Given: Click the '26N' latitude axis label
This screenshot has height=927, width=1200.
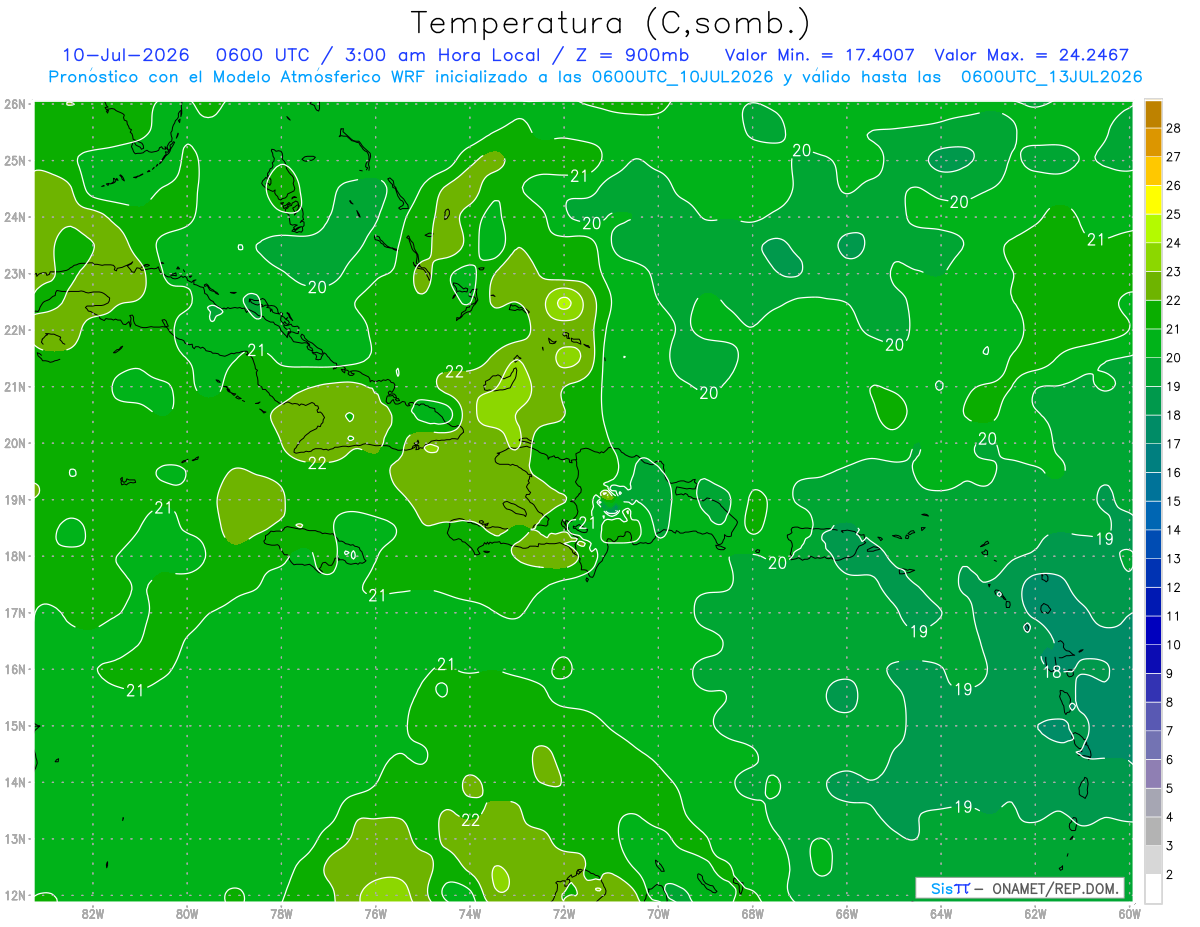Looking at the screenshot, I should (x=15, y=104).
